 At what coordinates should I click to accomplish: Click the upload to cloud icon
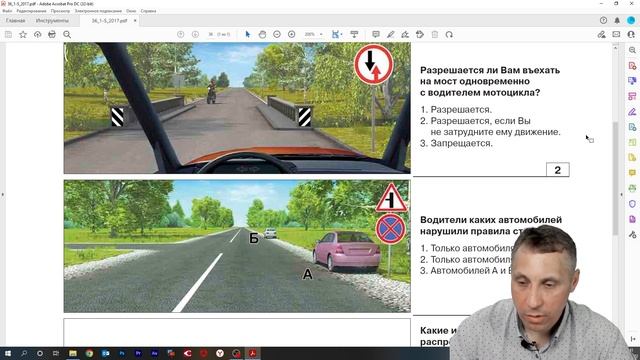(x=38, y=35)
